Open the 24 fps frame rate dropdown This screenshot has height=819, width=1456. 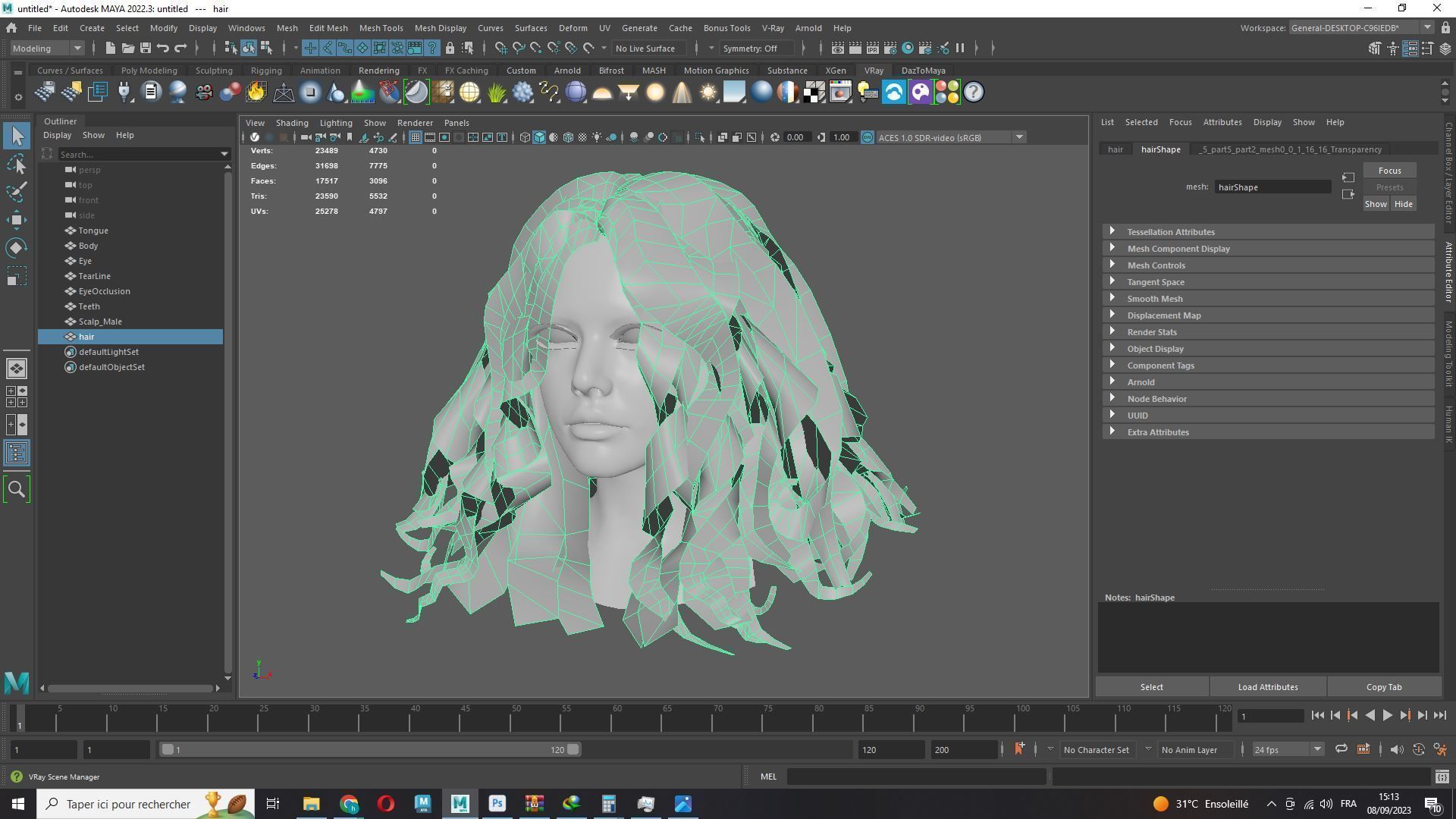(x=1288, y=750)
